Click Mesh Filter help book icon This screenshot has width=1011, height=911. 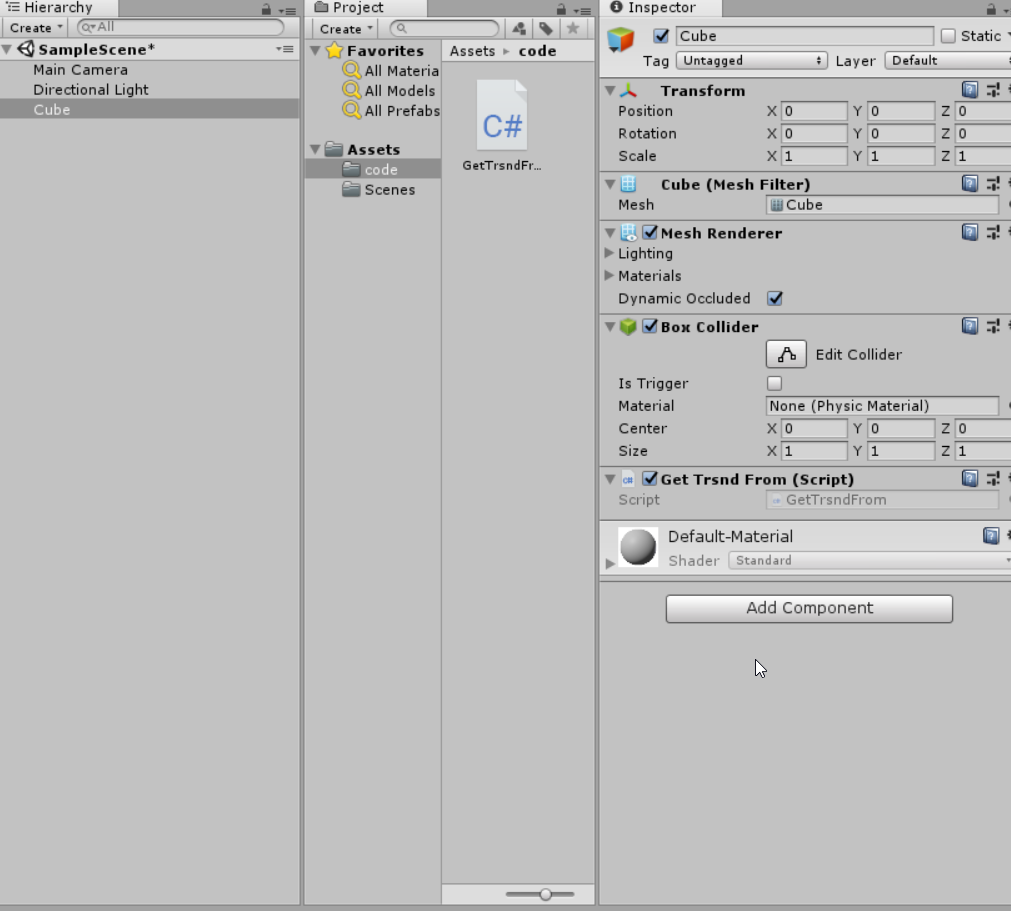970,184
